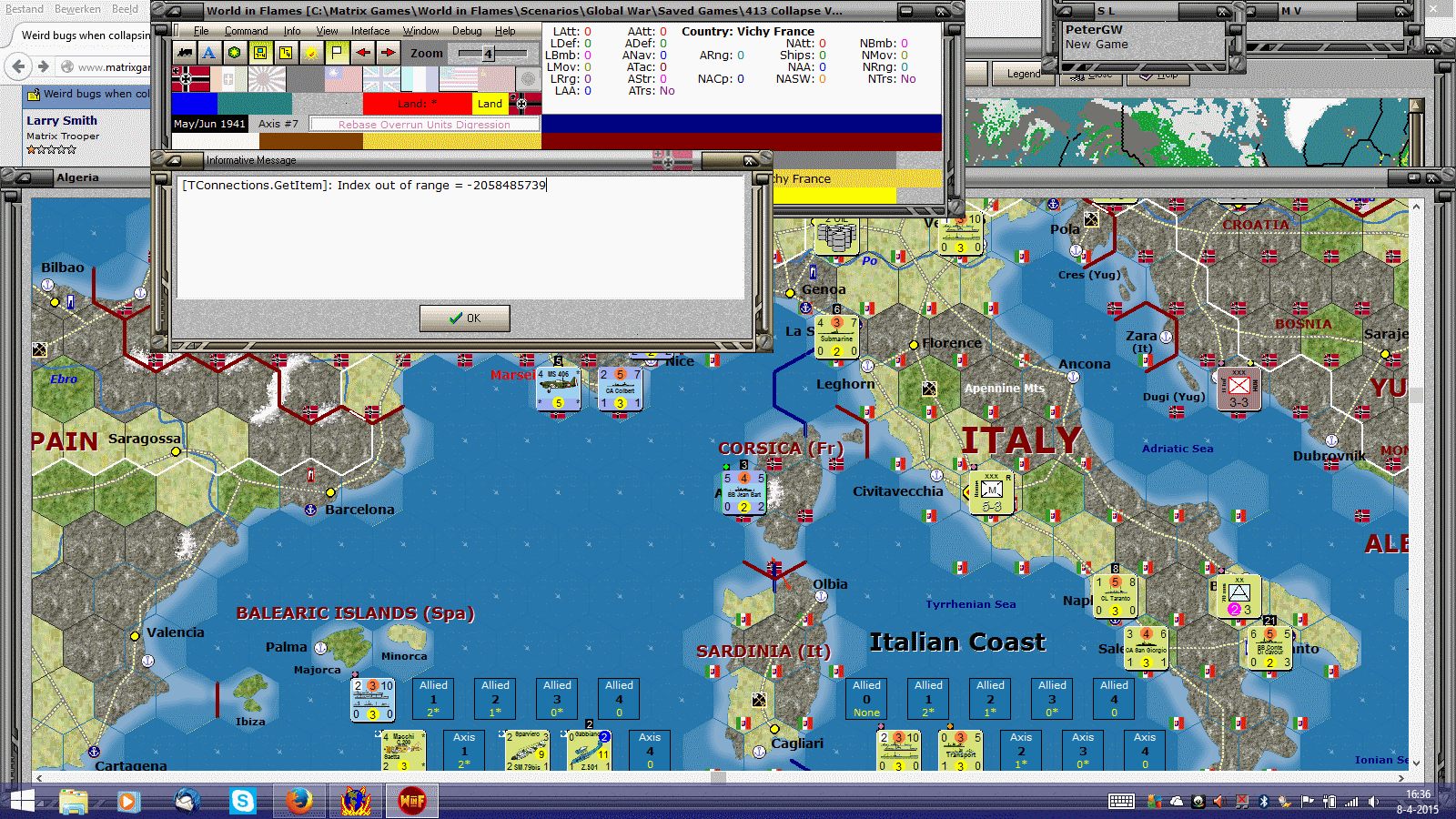Image resolution: width=1456 pixels, height=819 pixels.
Task: Click the CA Colbert naval unit counter
Action: 621,389
